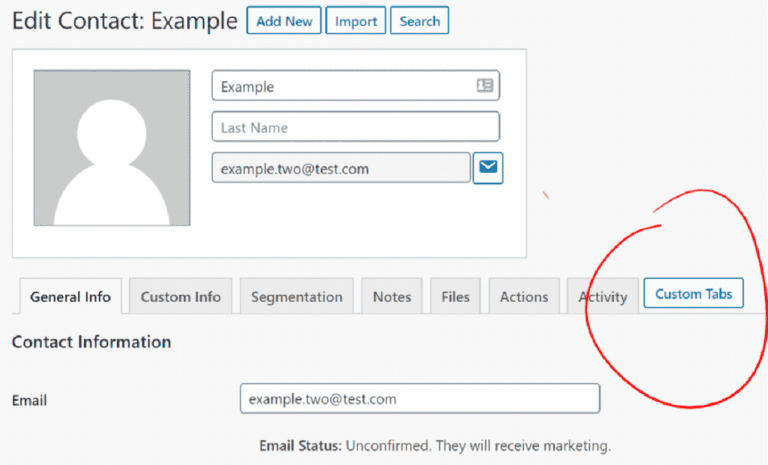Click the contact avatar placeholder image
Viewport: 768px width, 465px height.
tap(112, 148)
